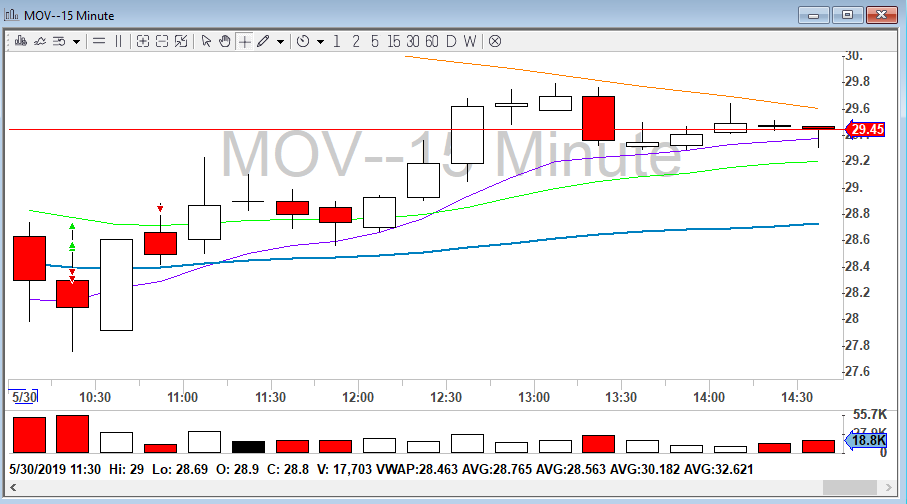Switch to weekly (W) interval
This screenshot has height=504, width=907.
click(470, 41)
